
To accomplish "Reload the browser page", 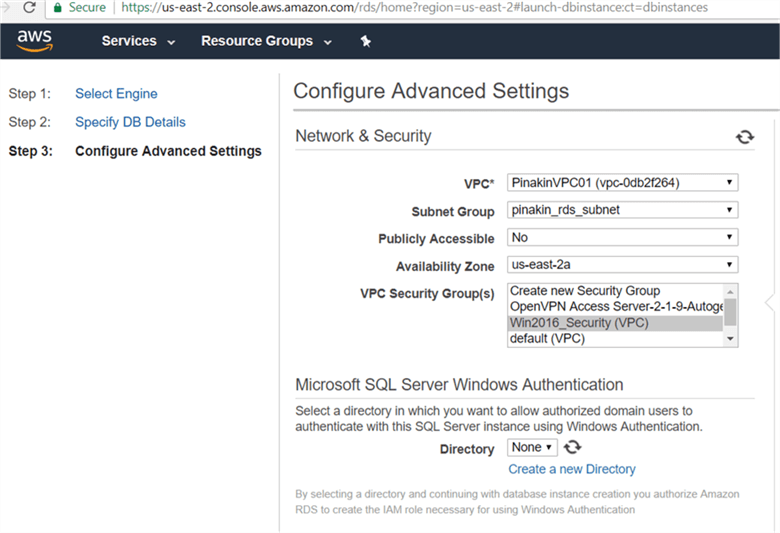I will click(x=29, y=7).
